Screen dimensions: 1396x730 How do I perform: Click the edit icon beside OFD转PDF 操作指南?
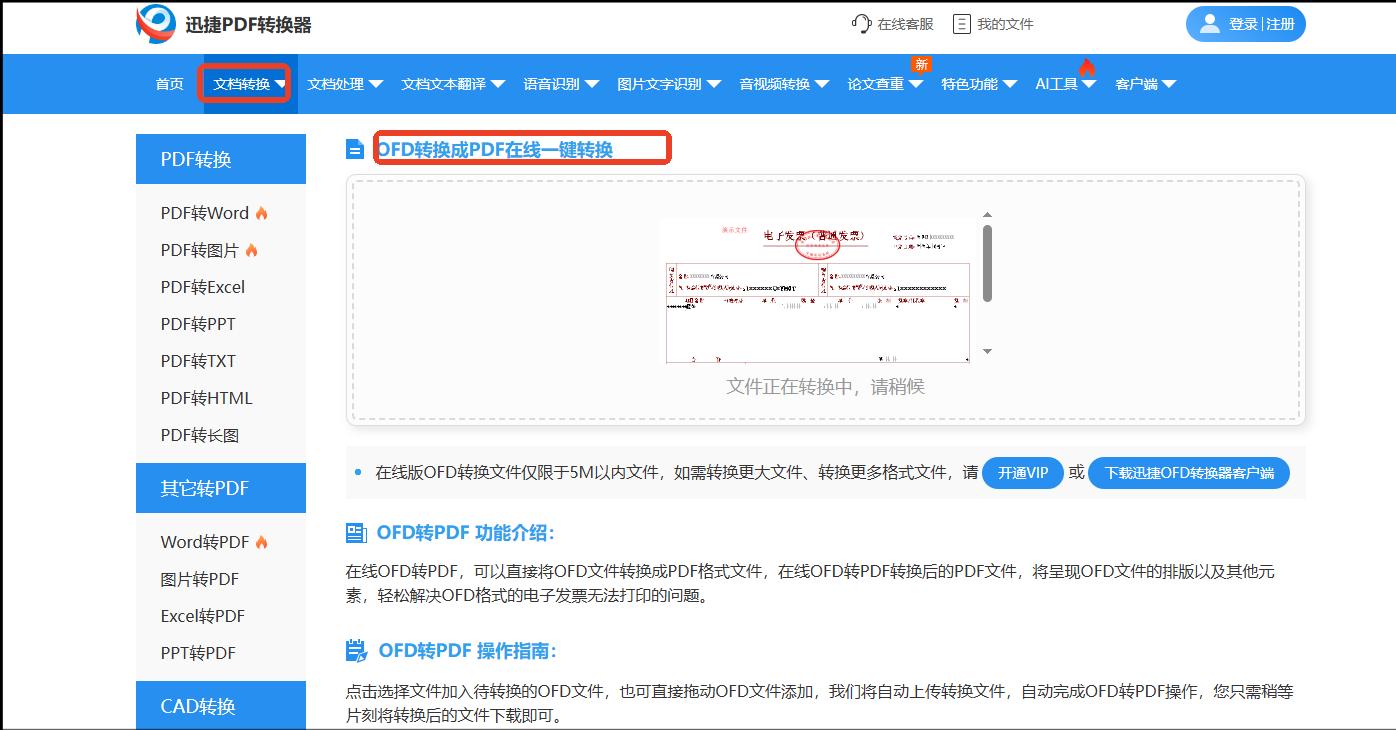click(x=356, y=651)
